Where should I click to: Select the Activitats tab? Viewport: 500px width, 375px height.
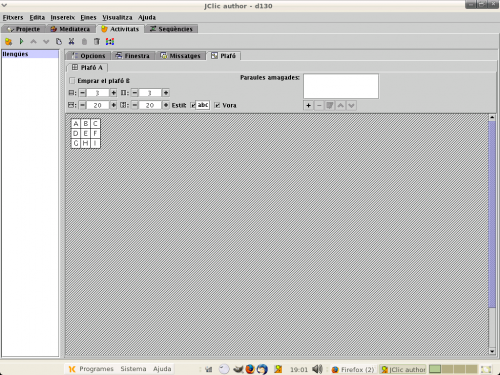[120, 29]
